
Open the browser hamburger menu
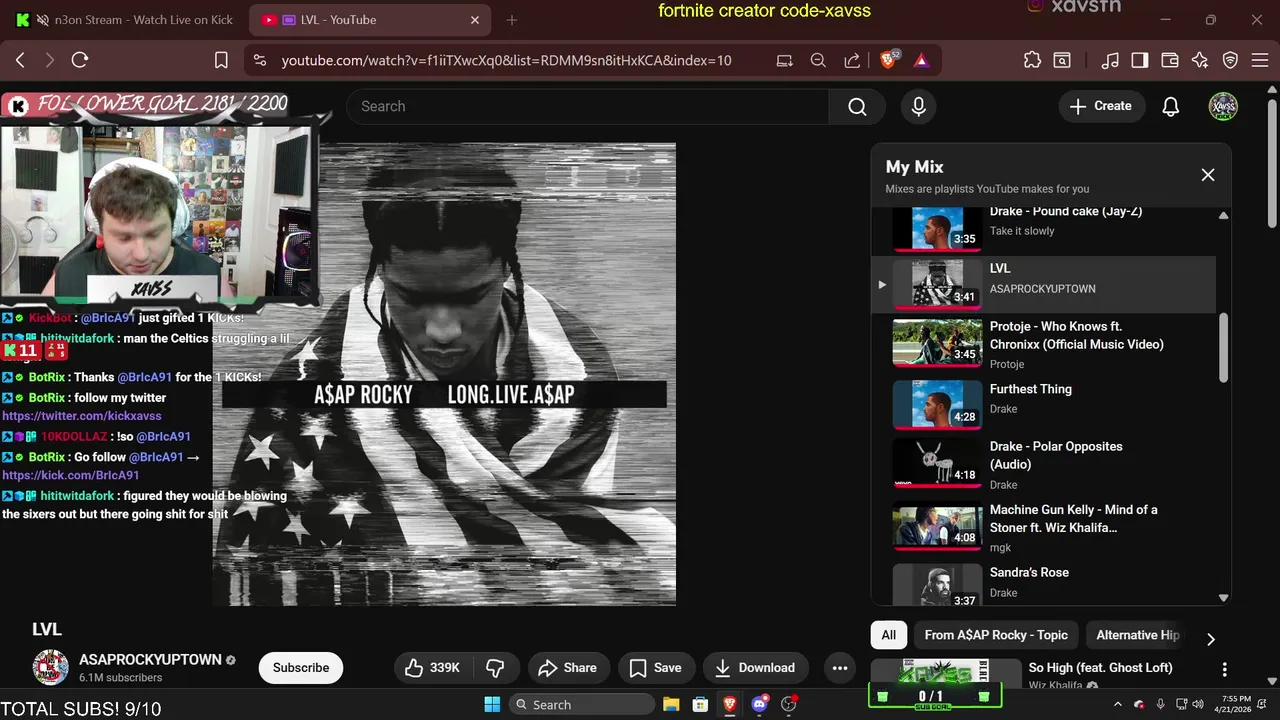click(1259, 60)
